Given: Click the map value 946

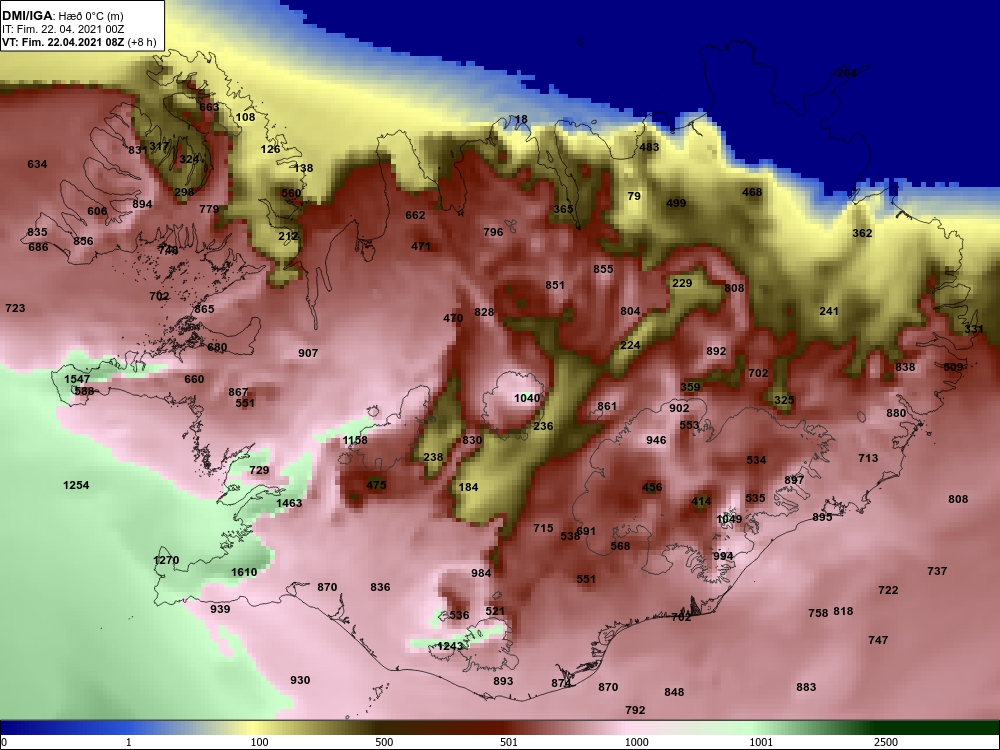Looking at the screenshot, I should [656, 440].
